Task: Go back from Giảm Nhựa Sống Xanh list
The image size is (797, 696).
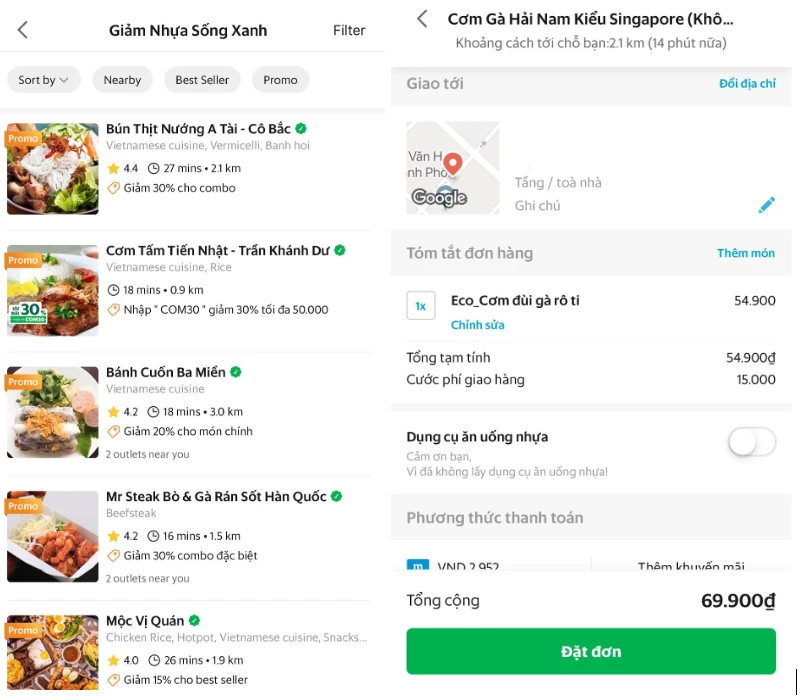Action: (x=23, y=30)
